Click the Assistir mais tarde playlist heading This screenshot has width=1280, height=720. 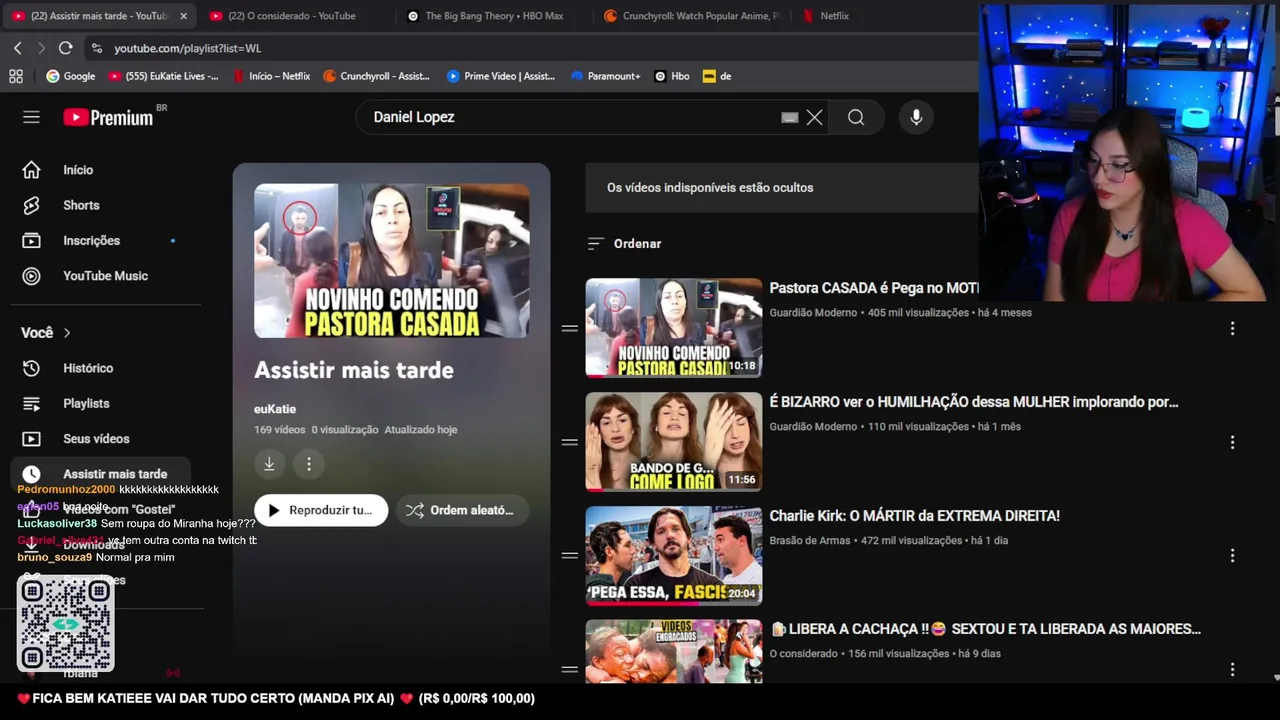point(354,370)
